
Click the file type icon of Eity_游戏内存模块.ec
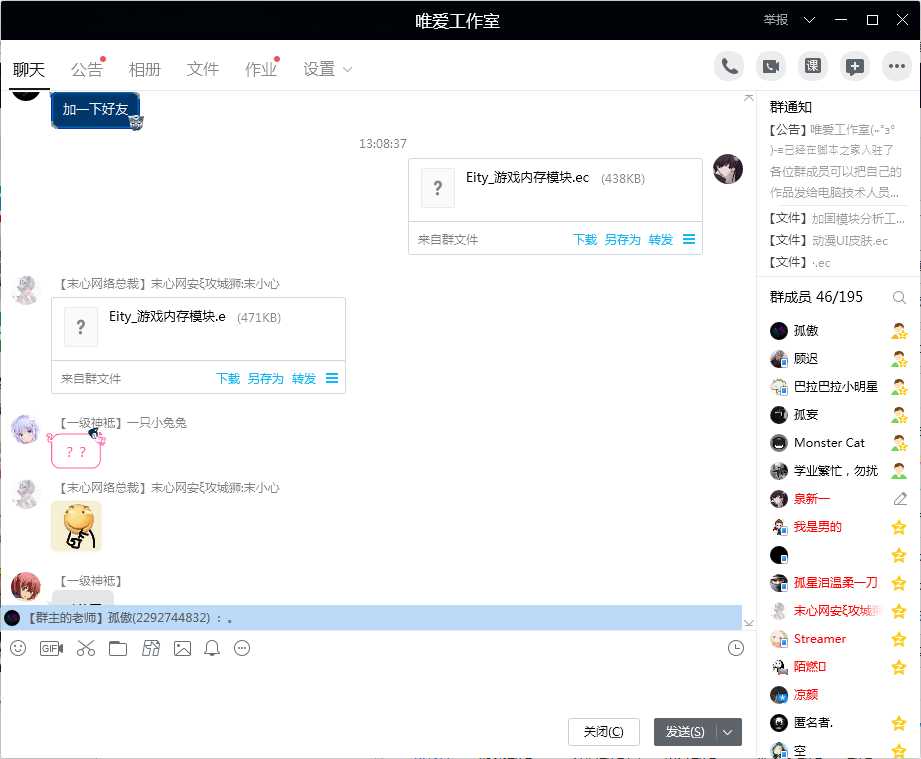(x=438, y=188)
